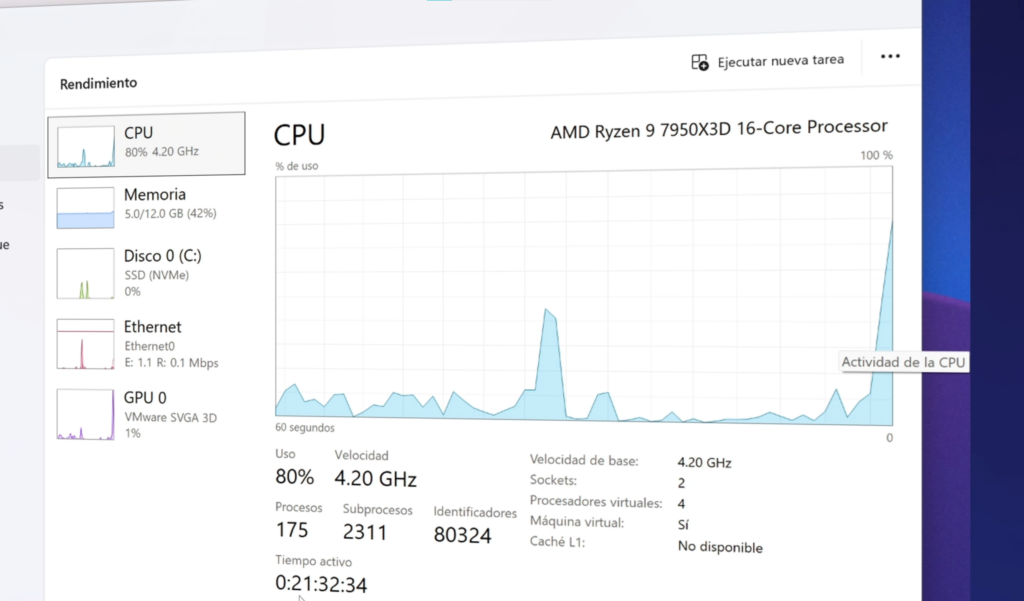
Task: Select the Disco 0 (C:) label
Action: 163,255
